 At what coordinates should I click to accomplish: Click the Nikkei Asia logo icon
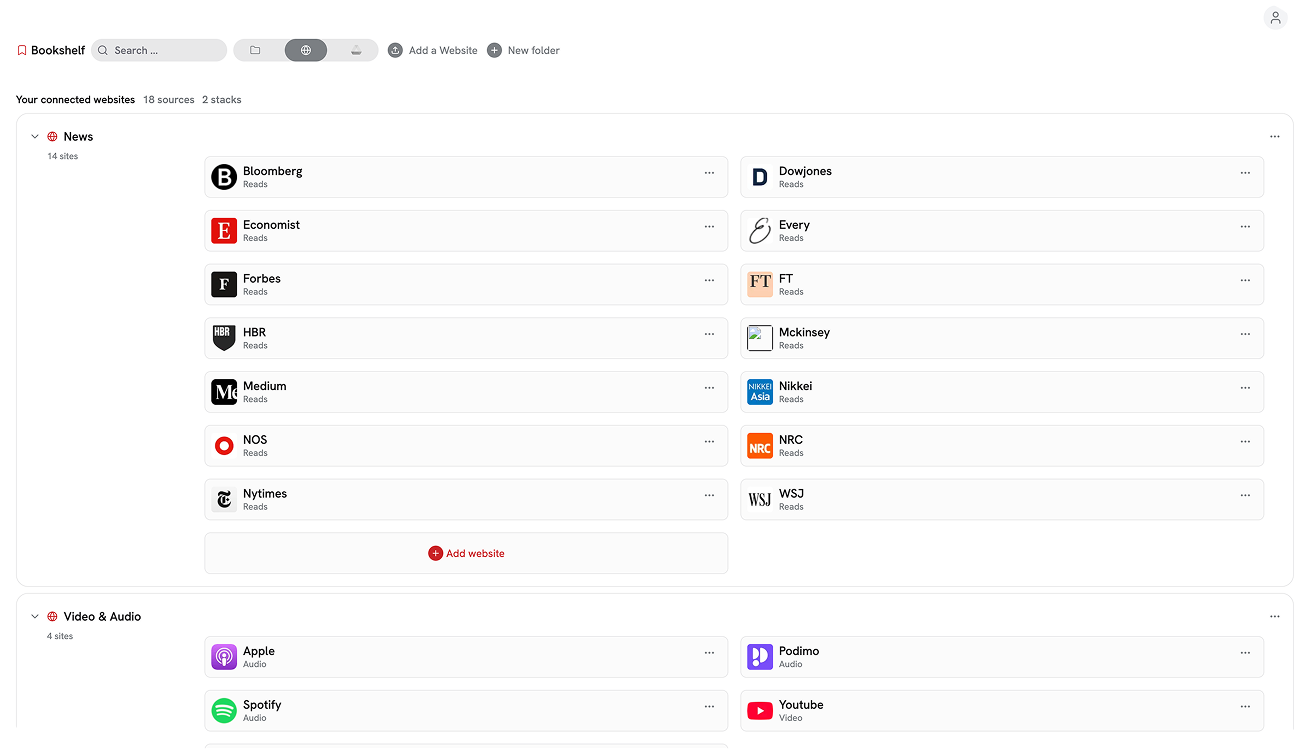(x=760, y=392)
